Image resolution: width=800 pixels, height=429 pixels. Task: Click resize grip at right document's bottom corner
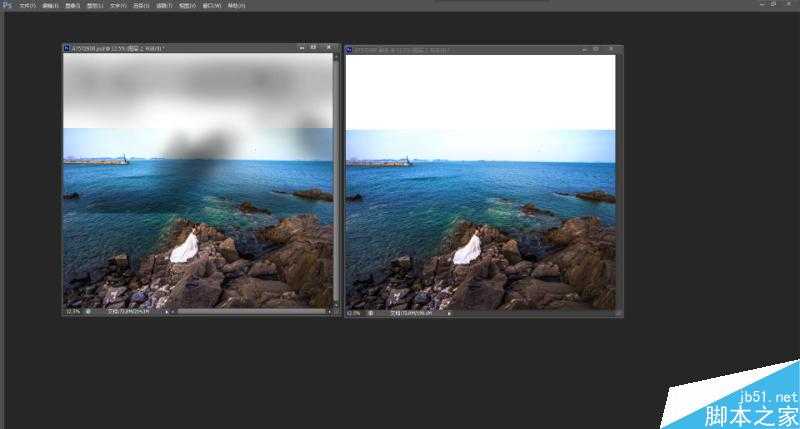tap(619, 312)
